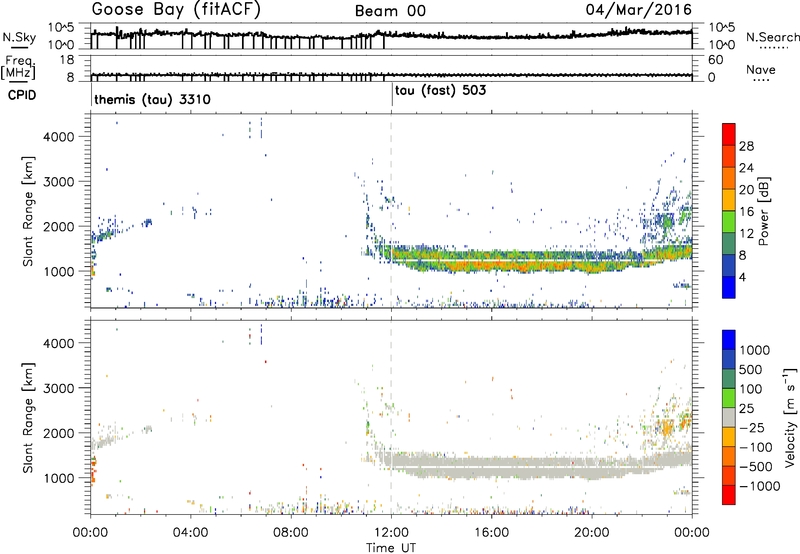Click the 'Nave' legend label
Viewport: 800px width, 554px height.
tap(761, 70)
